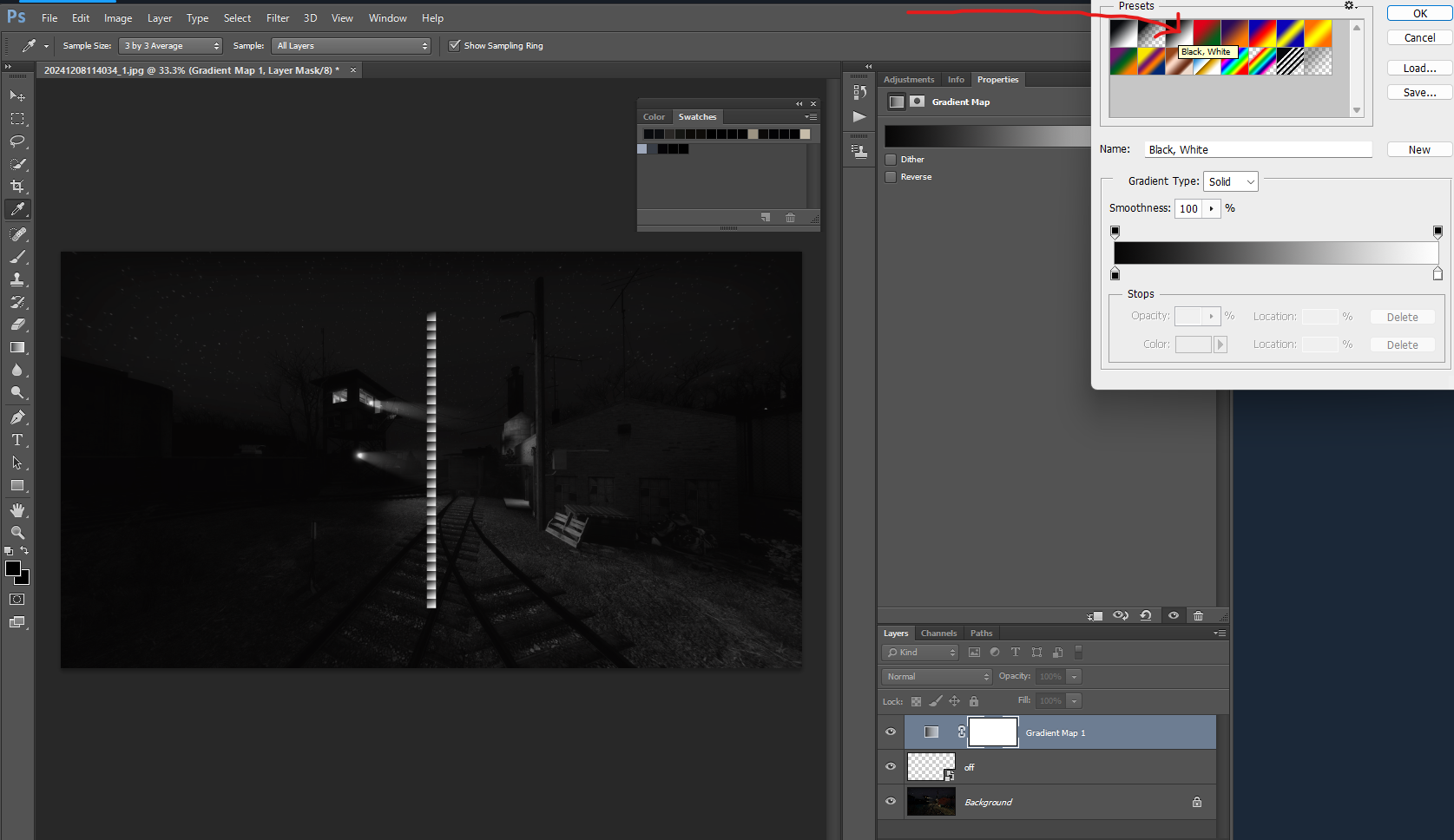Screen dimensions: 1454x840
Task: Select the Hand tool
Action: tap(17, 510)
